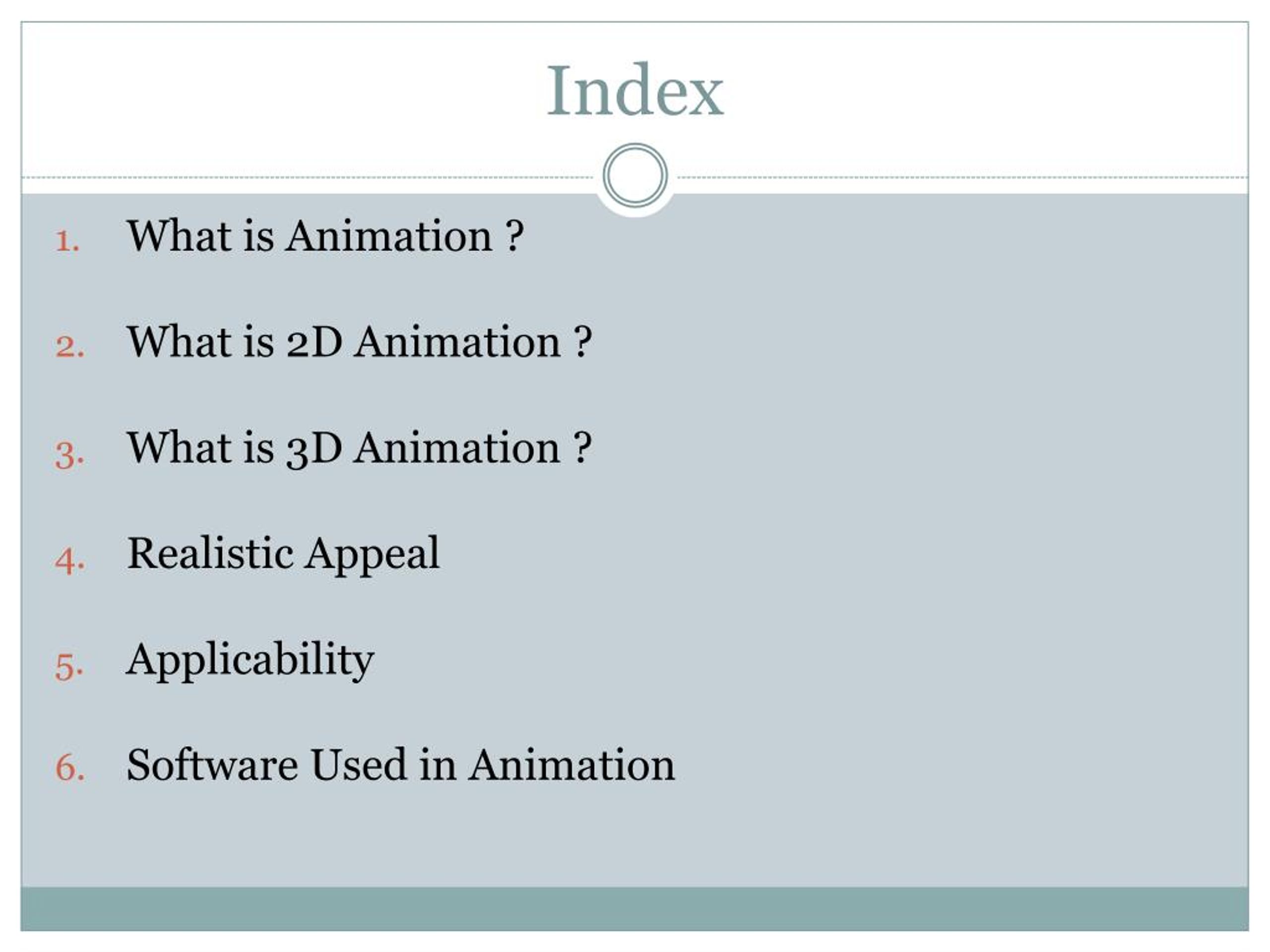Choose the What is 3D Animation ? line

[x=359, y=448]
